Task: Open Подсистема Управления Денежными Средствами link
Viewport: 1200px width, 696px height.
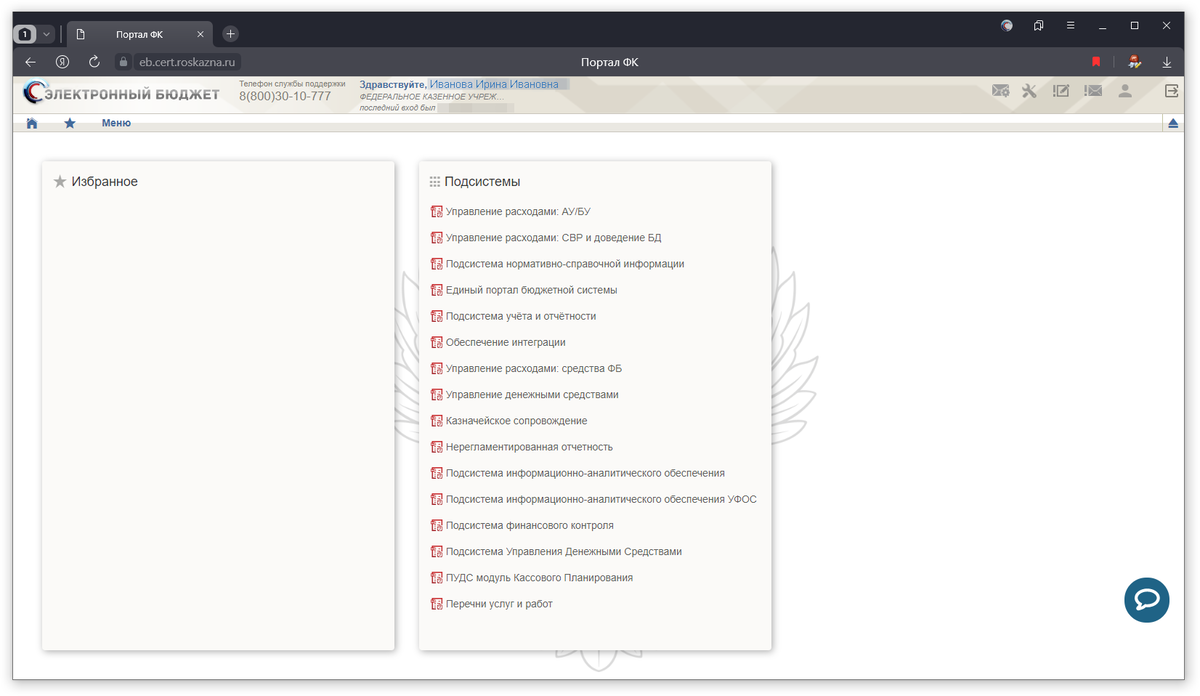Action: pos(564,552)
